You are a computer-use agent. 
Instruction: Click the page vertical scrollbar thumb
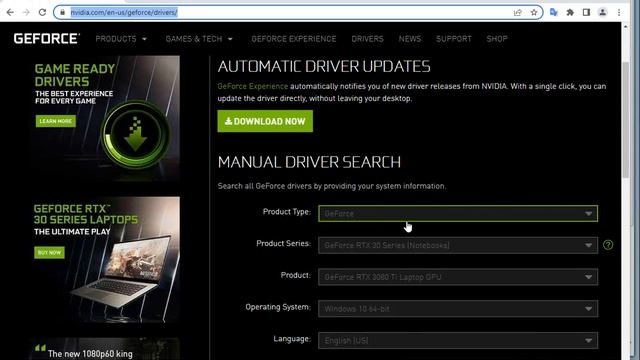[626, 120]
